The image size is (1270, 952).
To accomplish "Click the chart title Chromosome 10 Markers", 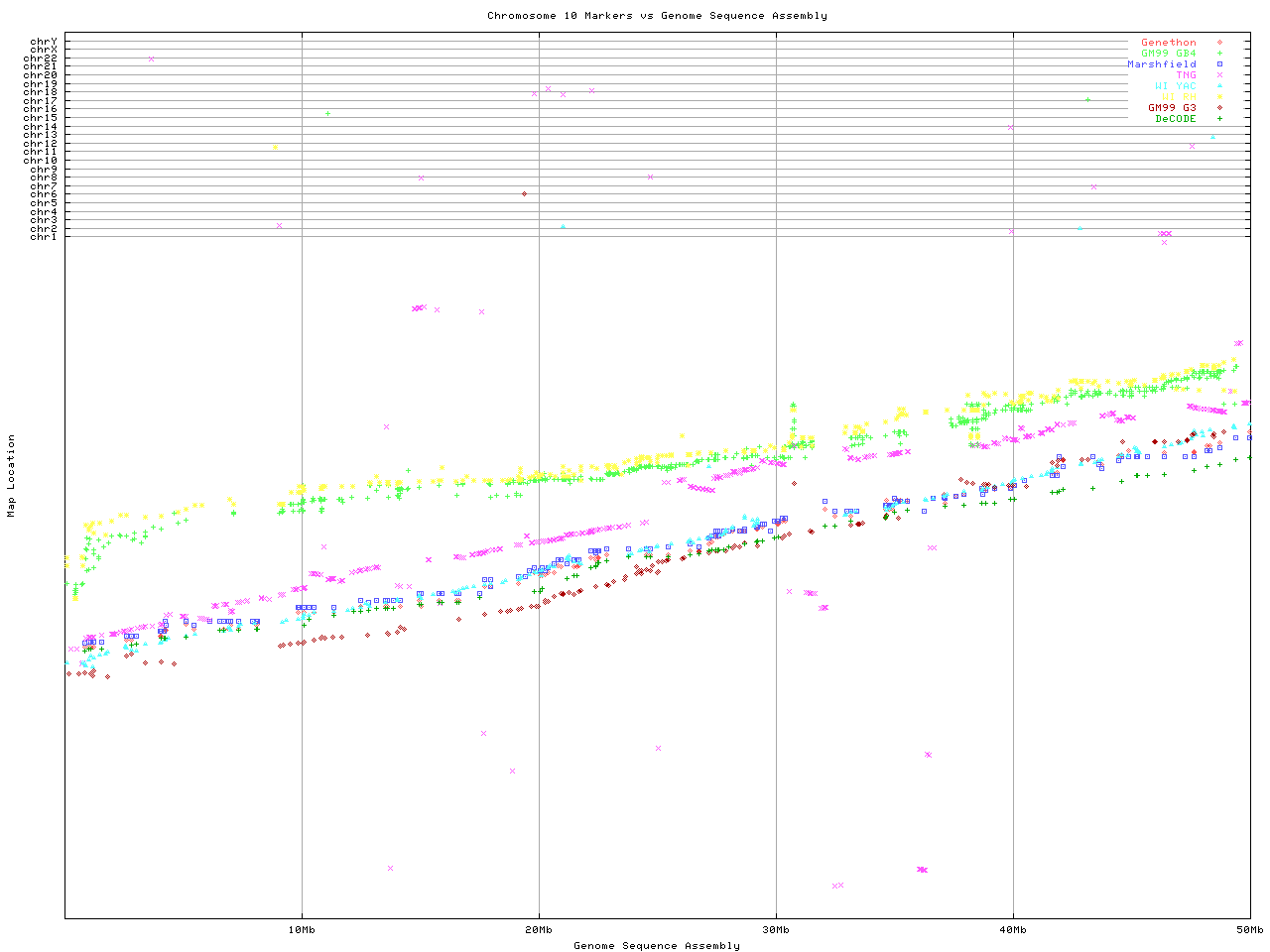I will tap(657, 16).
